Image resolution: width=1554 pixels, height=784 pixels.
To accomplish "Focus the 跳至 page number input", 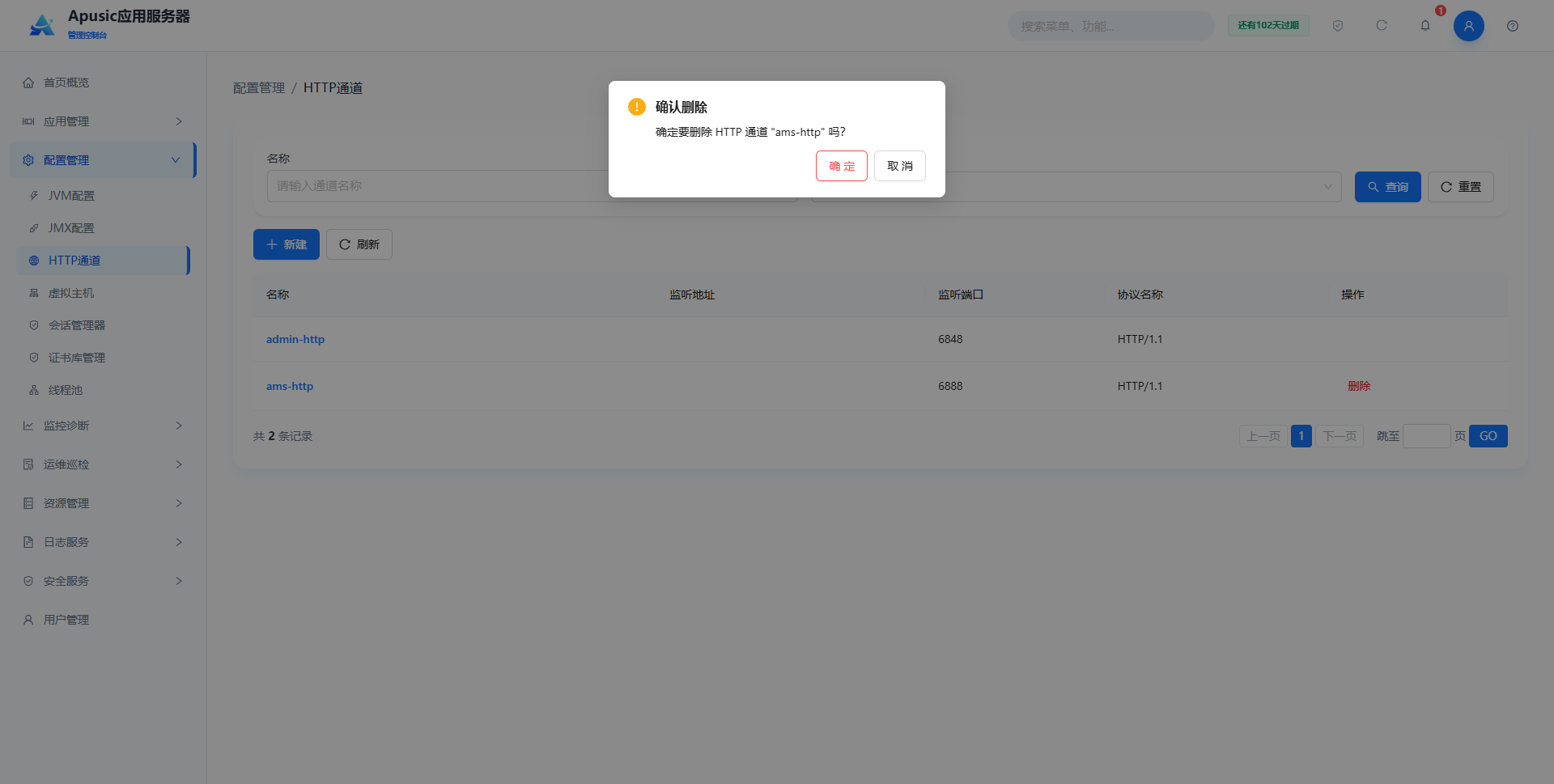I will click(x=1426, y=436).
